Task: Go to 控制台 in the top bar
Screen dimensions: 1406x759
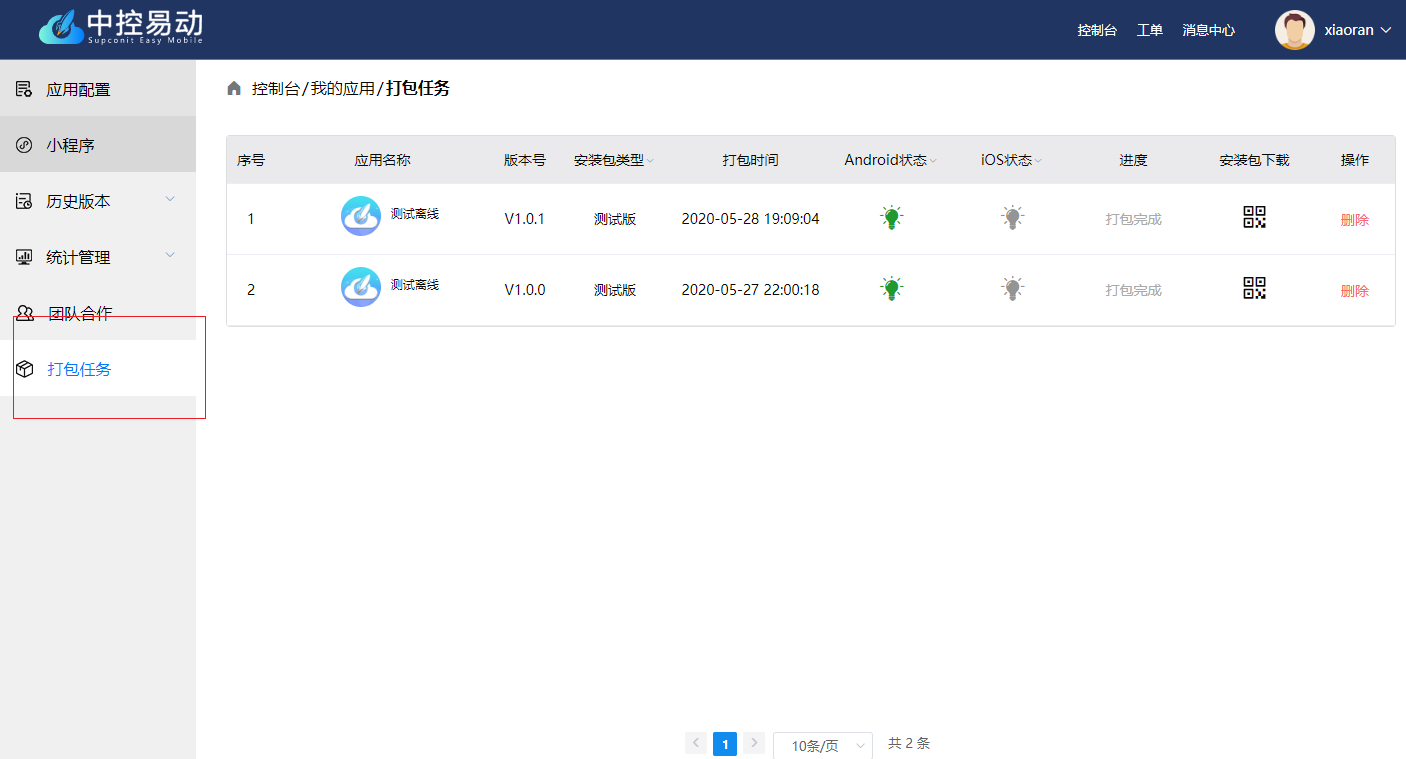Action: coord(1097,30)
